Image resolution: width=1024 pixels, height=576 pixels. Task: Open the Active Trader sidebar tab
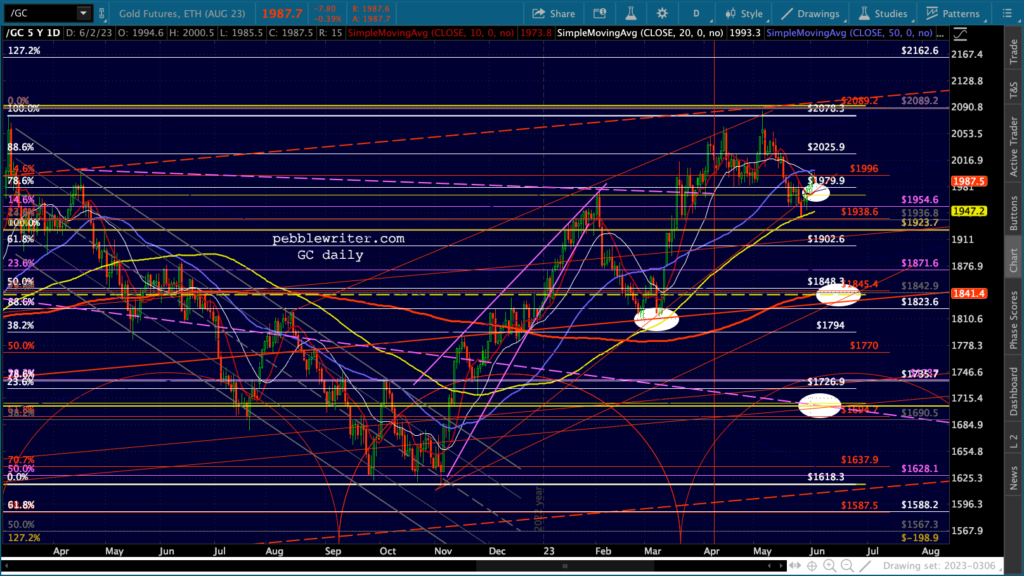point(1014,146)
